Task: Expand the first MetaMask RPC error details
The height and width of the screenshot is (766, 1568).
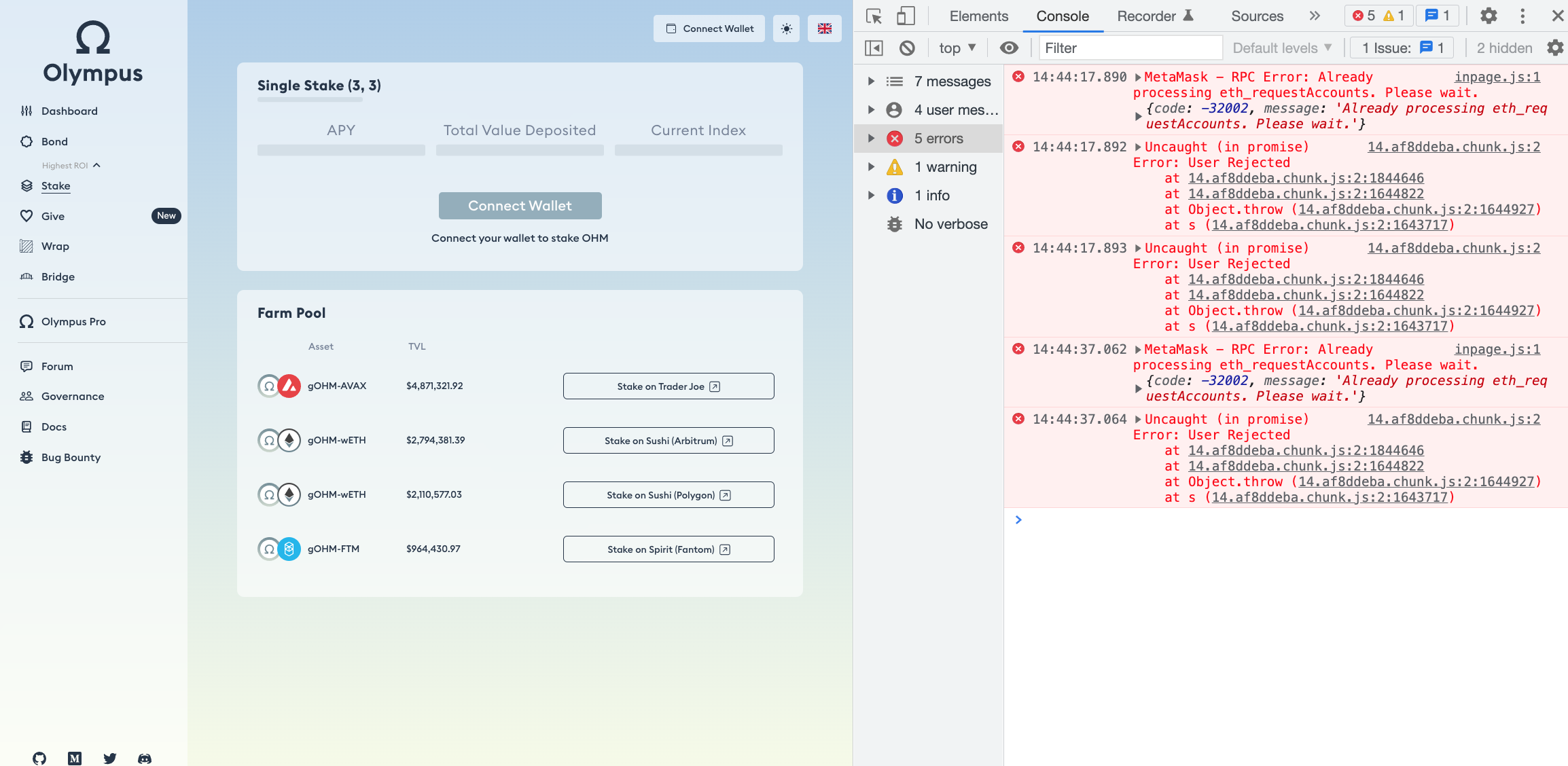Action: 1138,77
